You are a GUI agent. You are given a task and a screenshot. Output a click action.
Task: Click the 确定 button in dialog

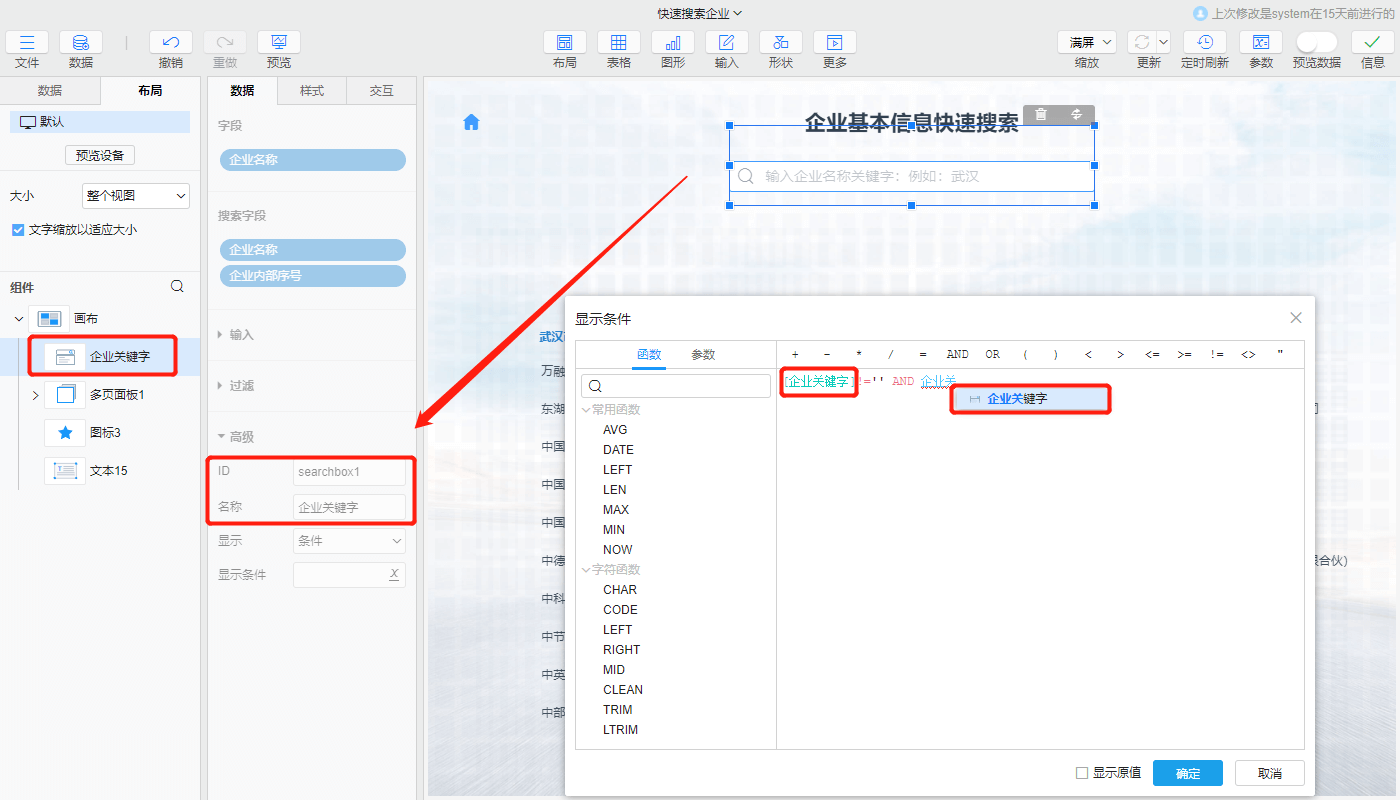click(x=1188, y=773)
